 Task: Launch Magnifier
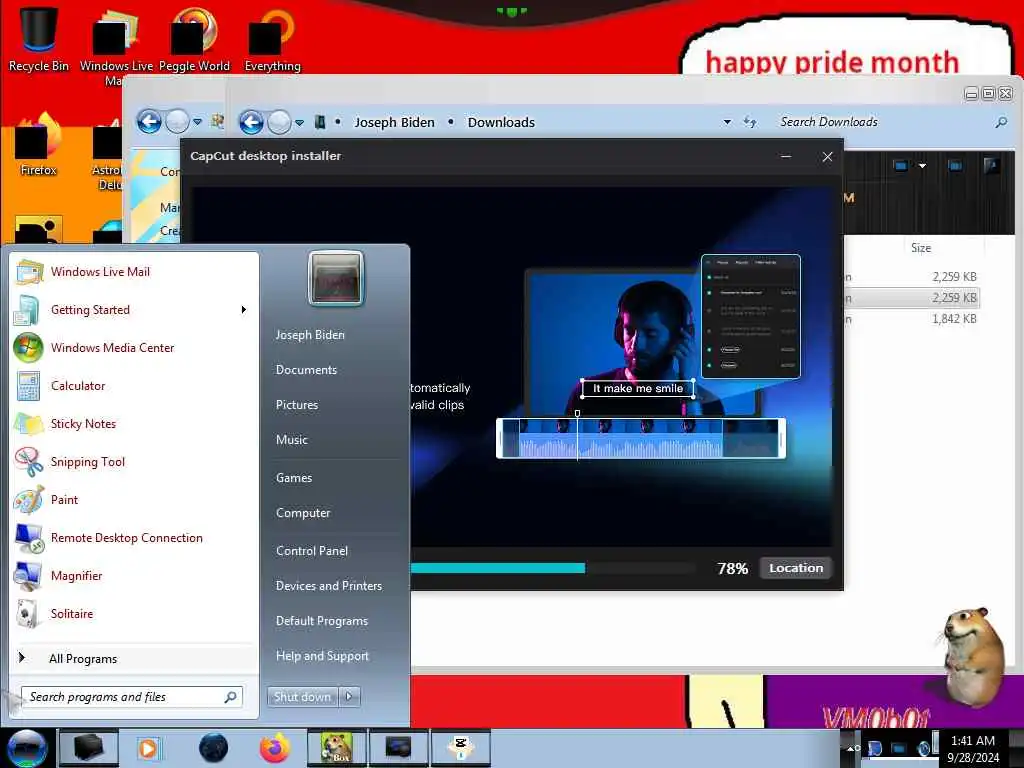click(135, 575)
